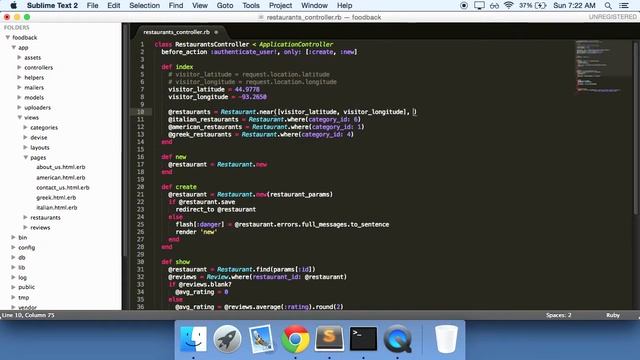Collapse the pages folder
The width and height of the screenshot is (640, 360).
tap(25, 157)
